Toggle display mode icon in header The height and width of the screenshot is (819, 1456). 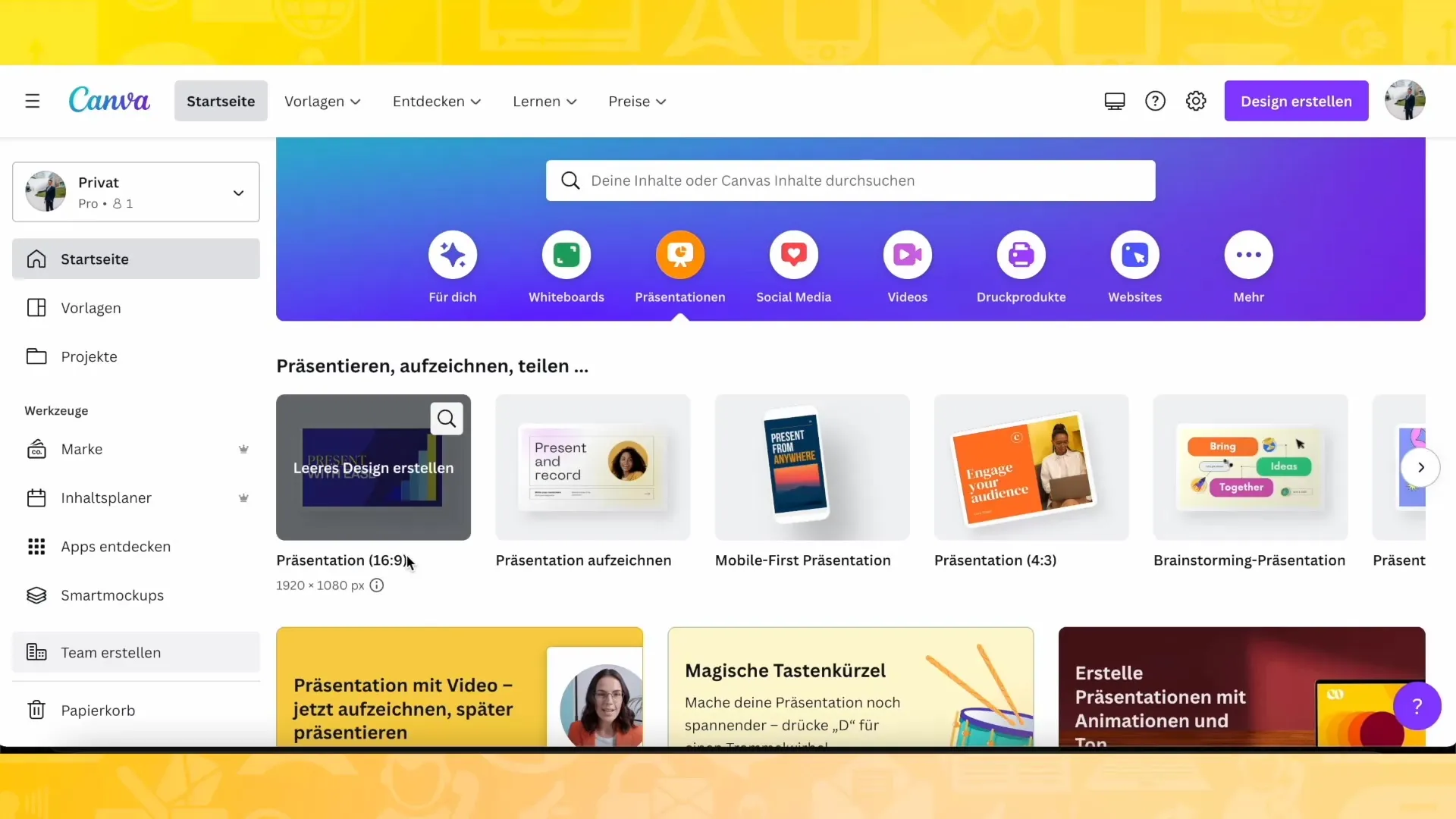coord(1114,101)
